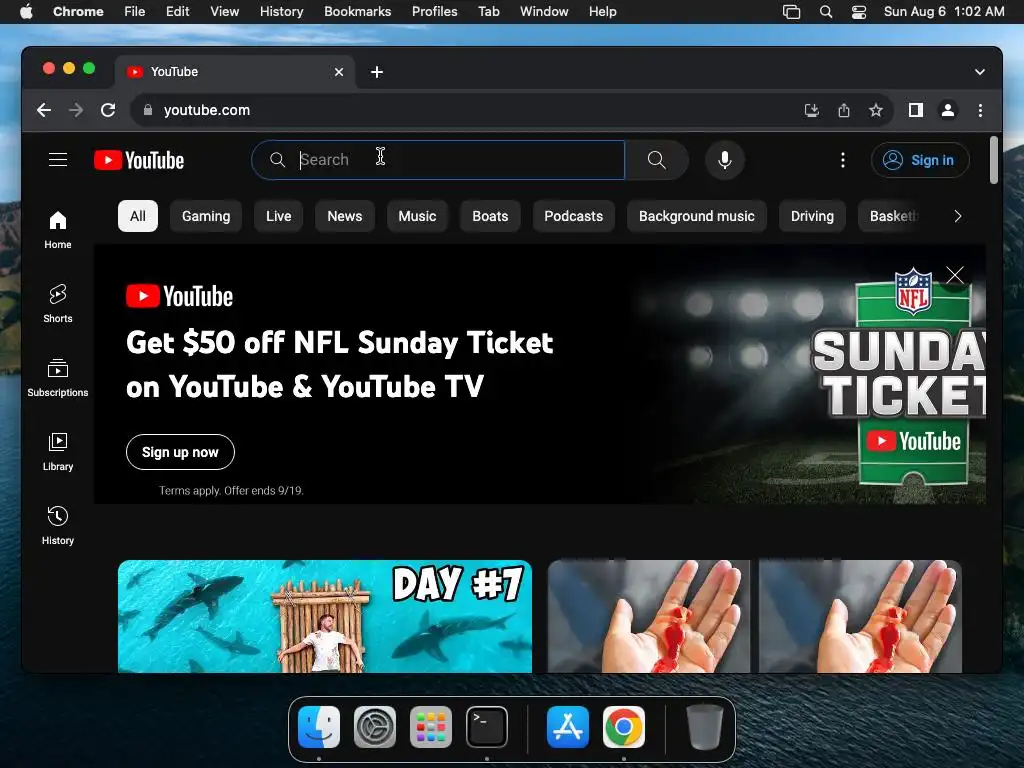Select the Gaming filter chip
This screenshot has height=768, width=1024.
(206, 216)
